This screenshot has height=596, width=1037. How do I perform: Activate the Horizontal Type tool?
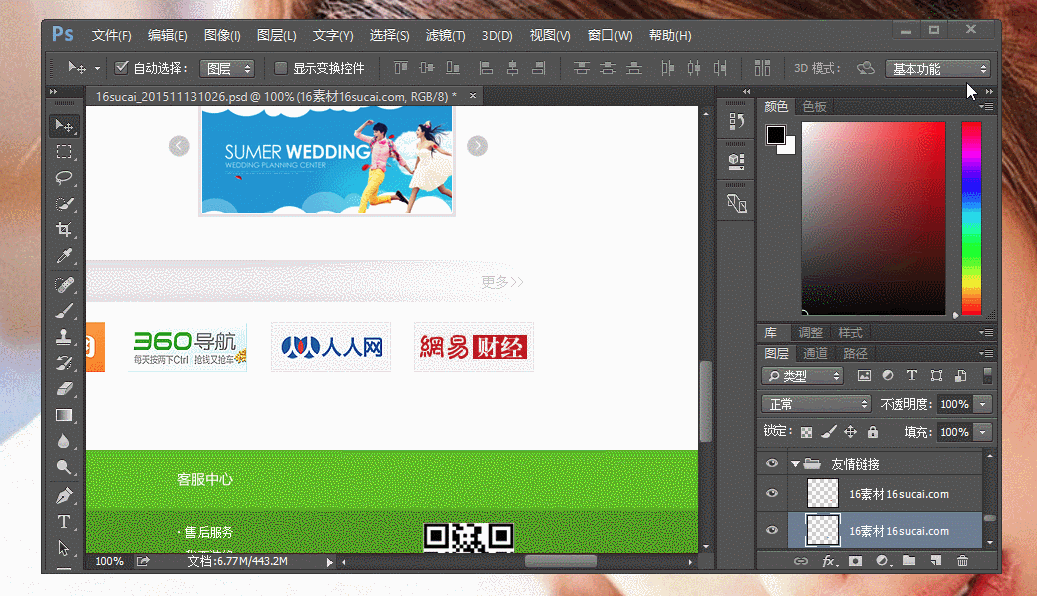click(64, 522)
